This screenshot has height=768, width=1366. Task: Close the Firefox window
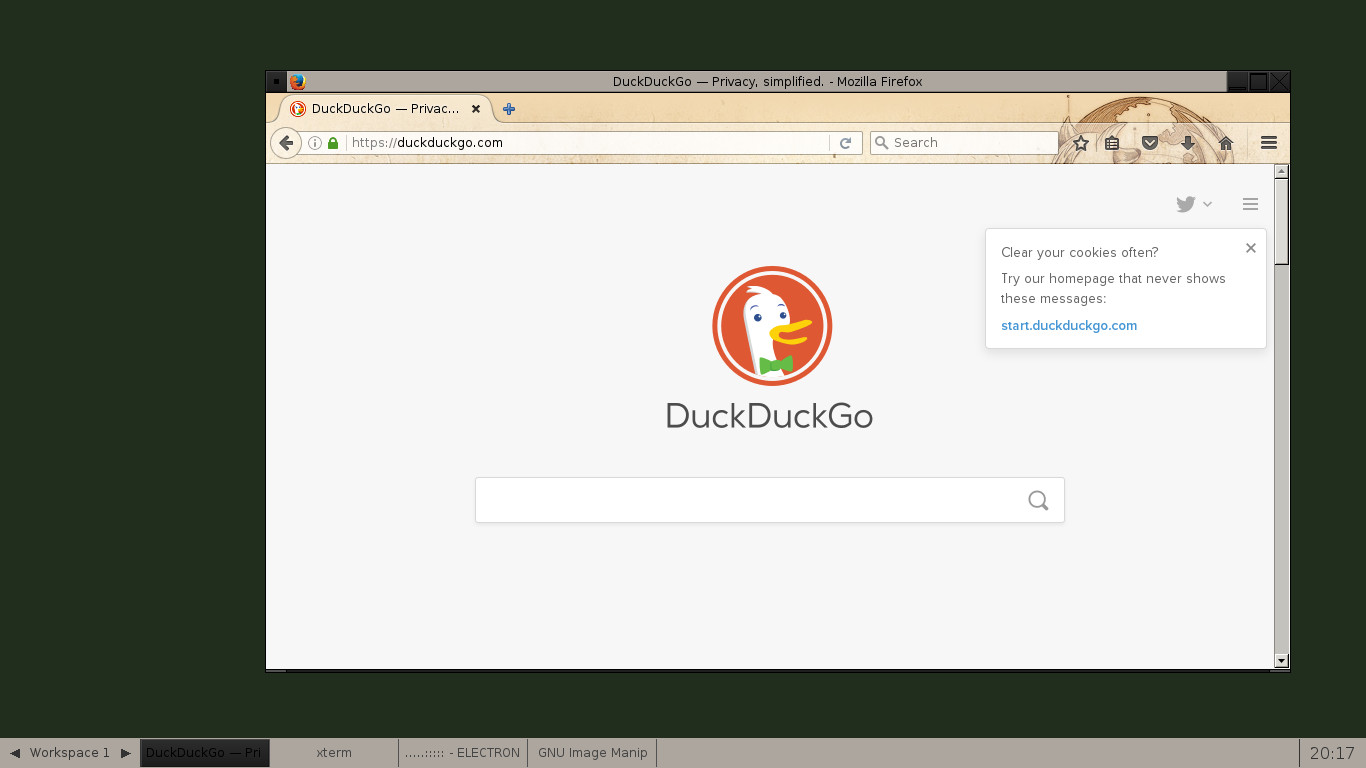pos(1279,82)
